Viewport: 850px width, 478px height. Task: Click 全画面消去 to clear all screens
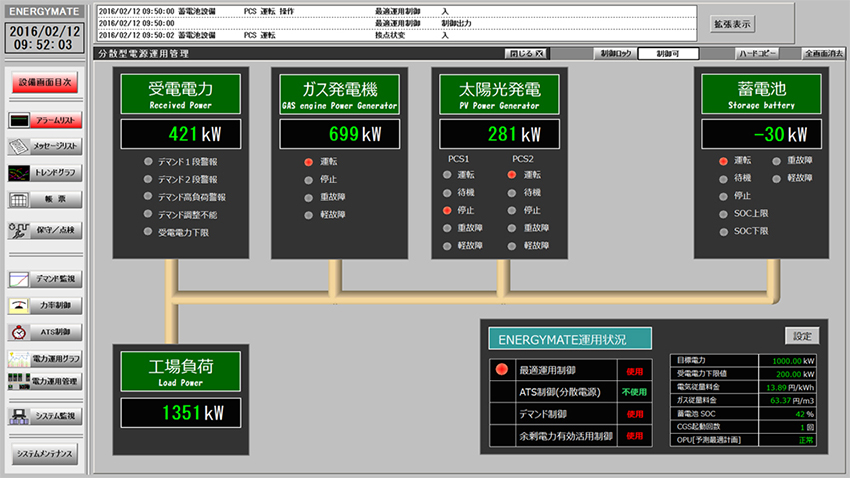[824, 54]
